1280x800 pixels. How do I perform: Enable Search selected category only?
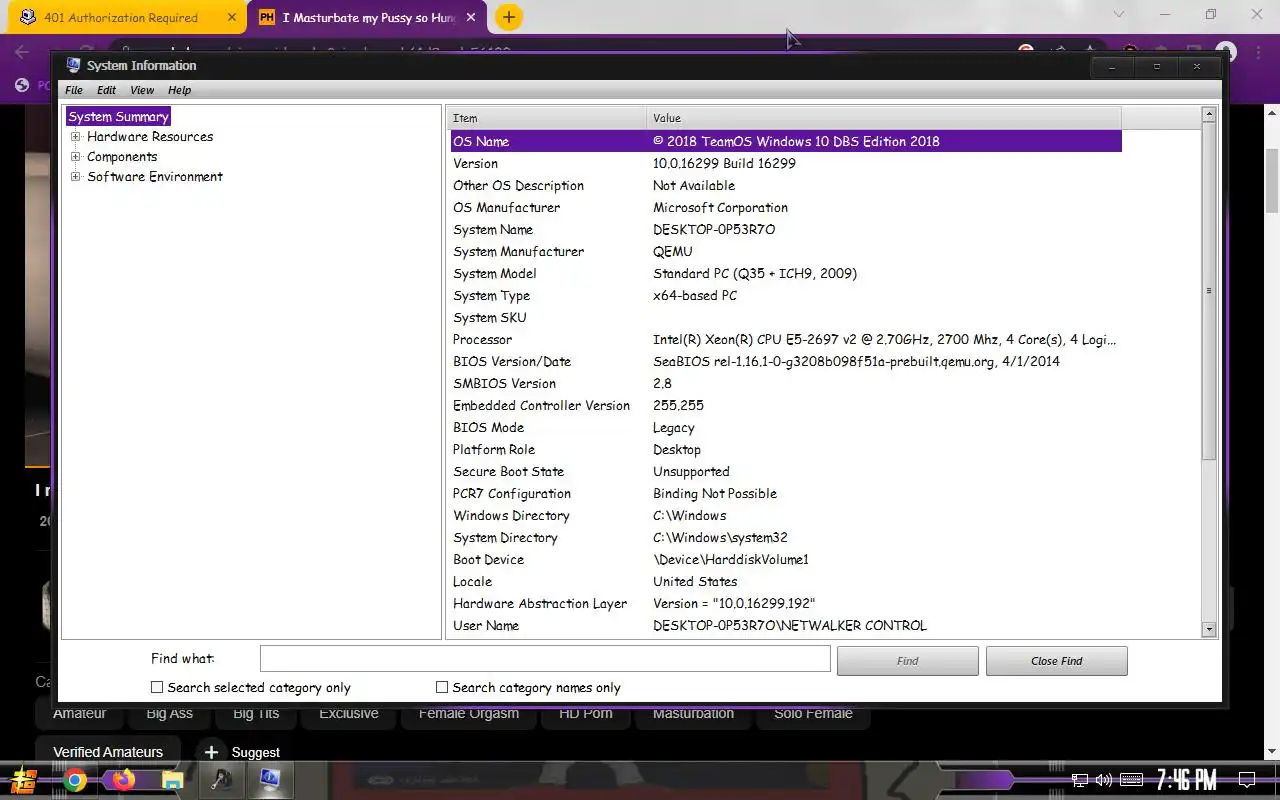157,687
